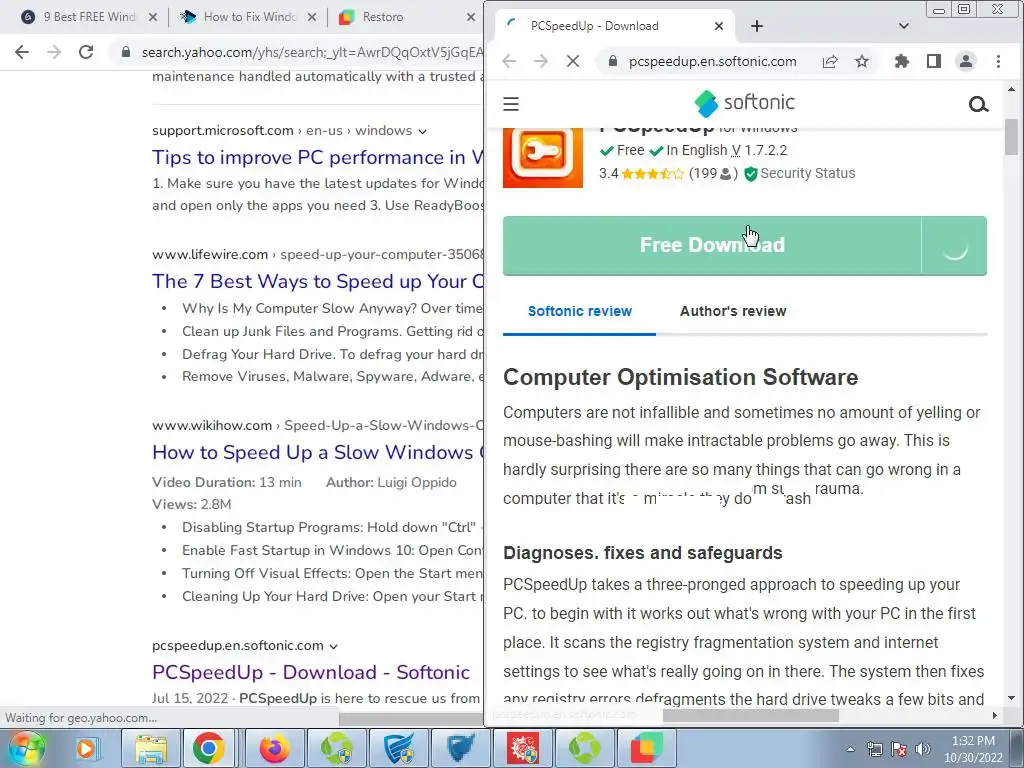Open Chrome profile avatar
The image size is (1024, 768).
966,61
